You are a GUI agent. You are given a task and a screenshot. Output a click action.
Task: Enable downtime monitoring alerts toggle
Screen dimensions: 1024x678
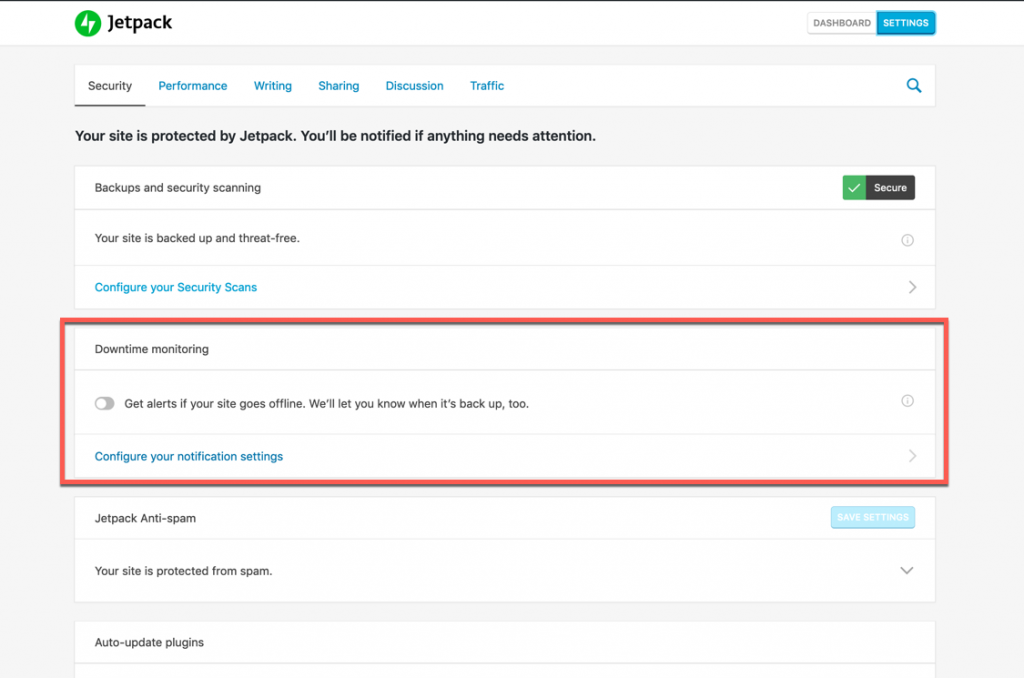tap(104, 404)
